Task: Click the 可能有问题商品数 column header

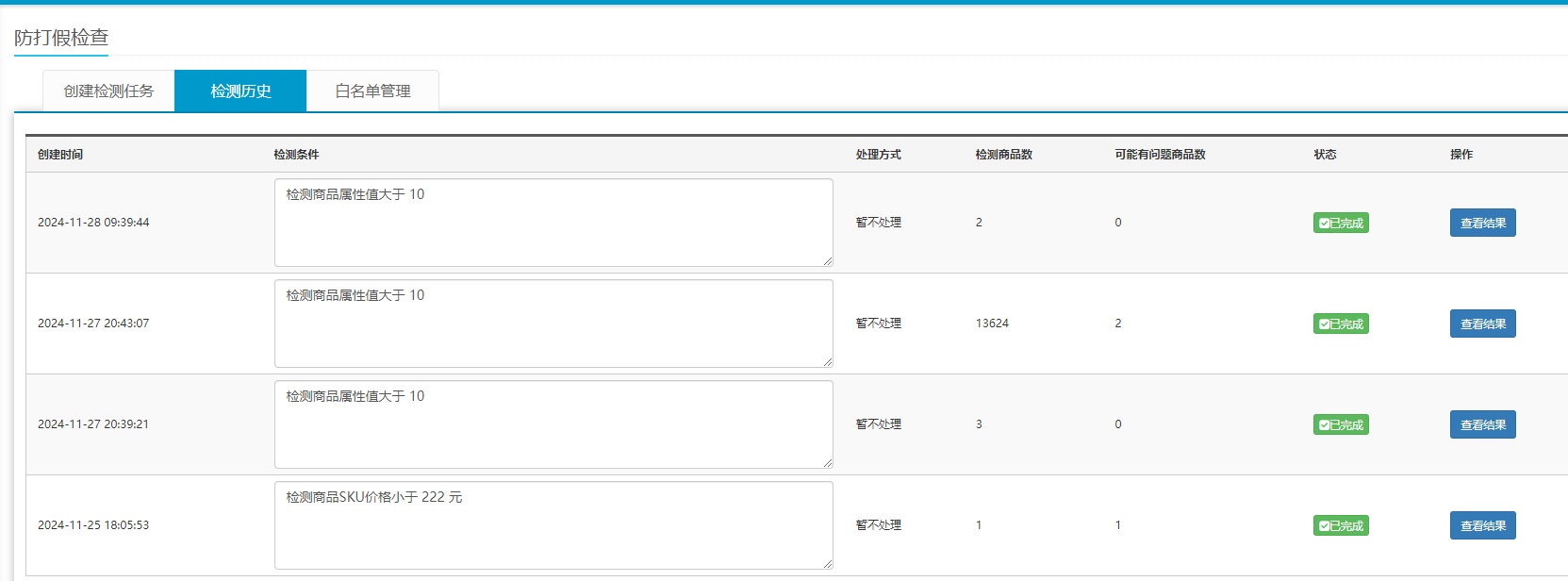Action: pos(1160,155)
